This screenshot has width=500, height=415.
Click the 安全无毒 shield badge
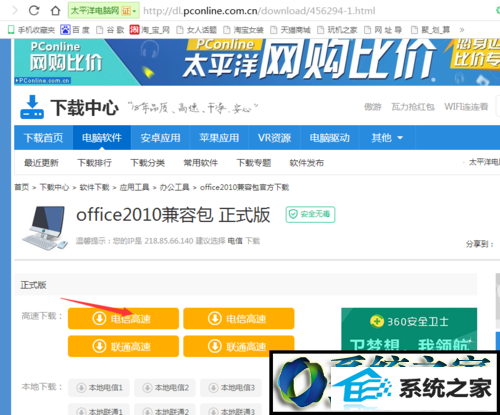(x=310, y=214)
